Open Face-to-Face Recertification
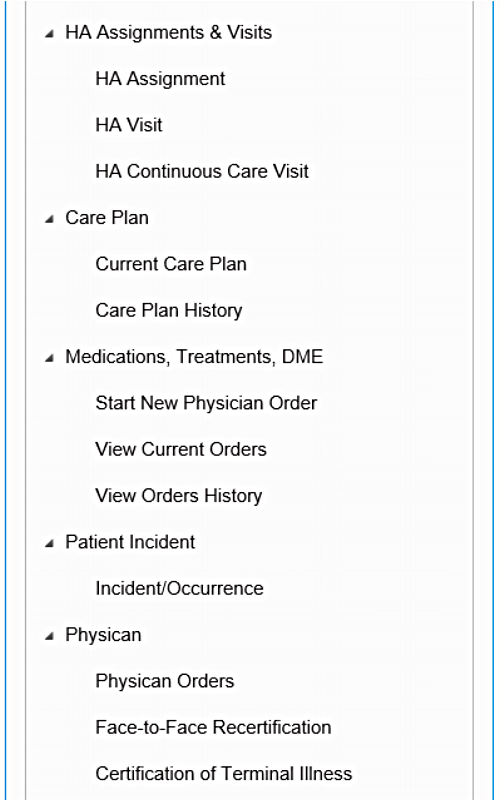 (213, 727)
